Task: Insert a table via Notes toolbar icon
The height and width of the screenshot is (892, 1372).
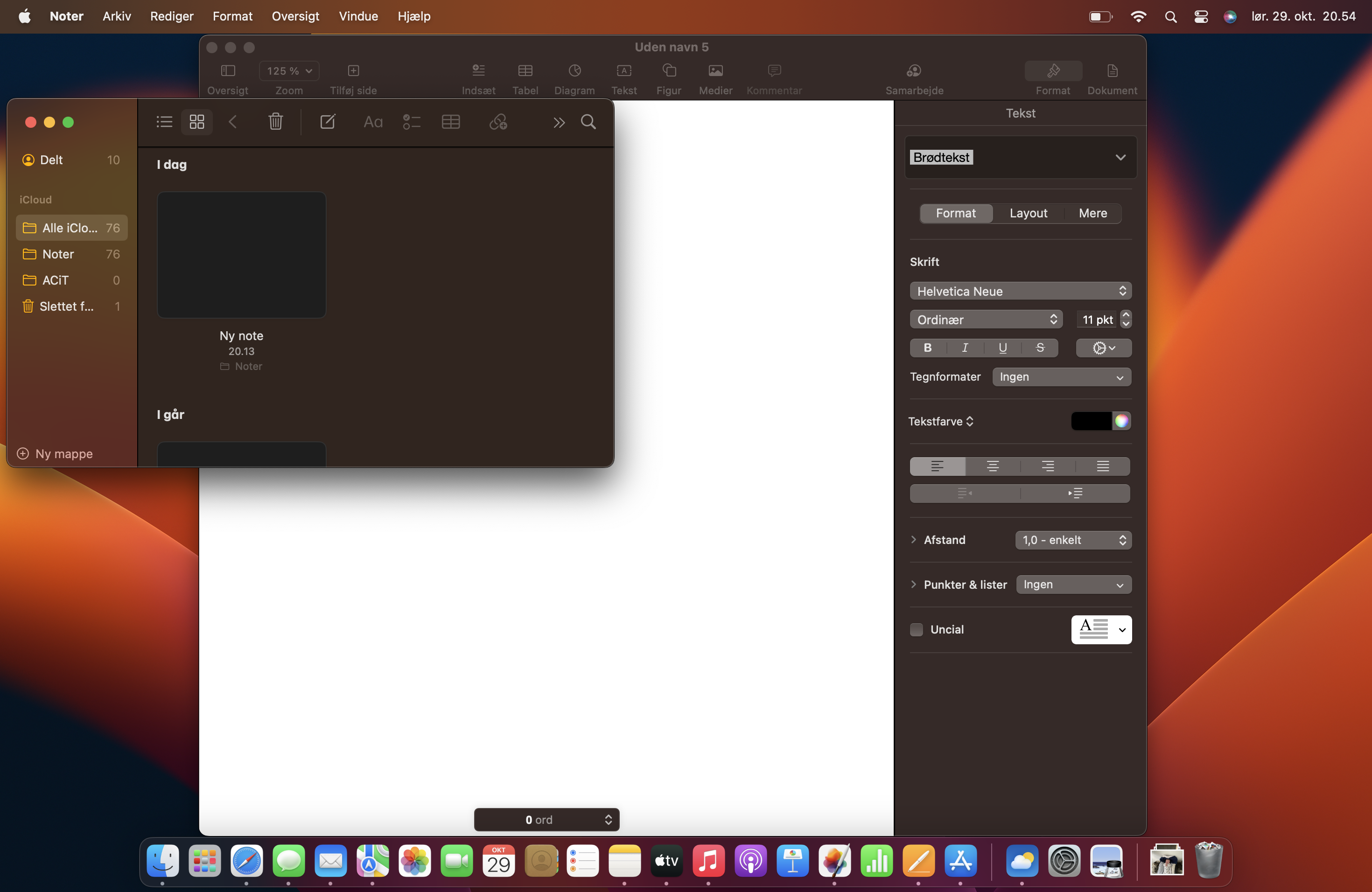Action: [450, 122]
